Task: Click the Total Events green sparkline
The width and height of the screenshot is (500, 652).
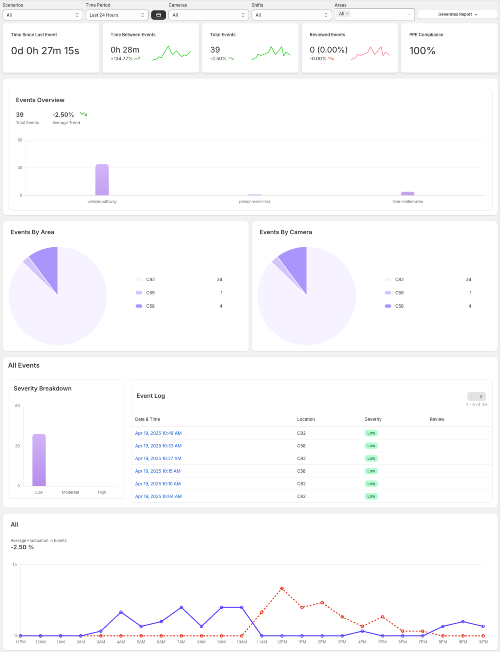Action: [271, 53]
